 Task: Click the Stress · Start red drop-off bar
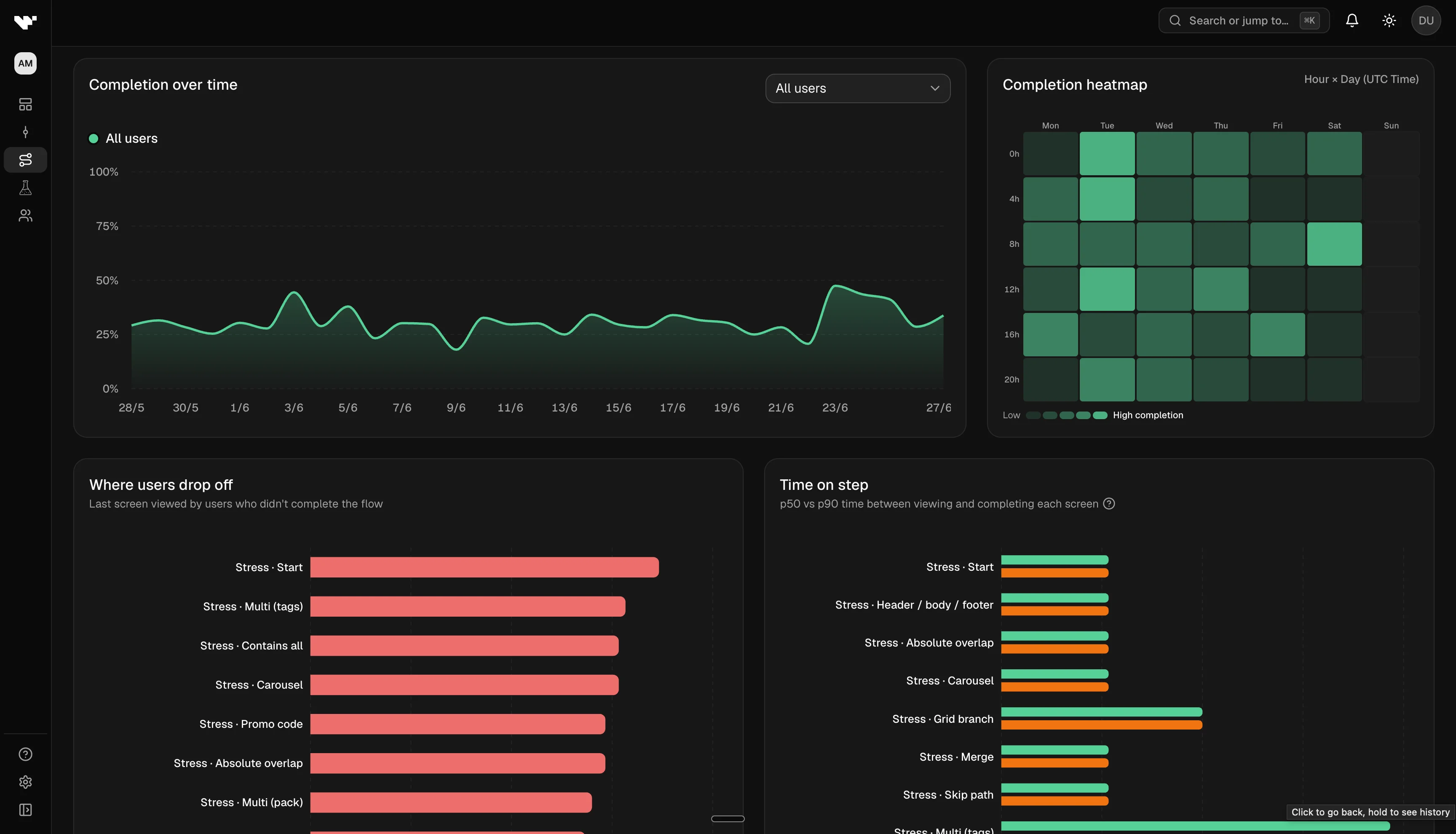[x=484, y=567]
